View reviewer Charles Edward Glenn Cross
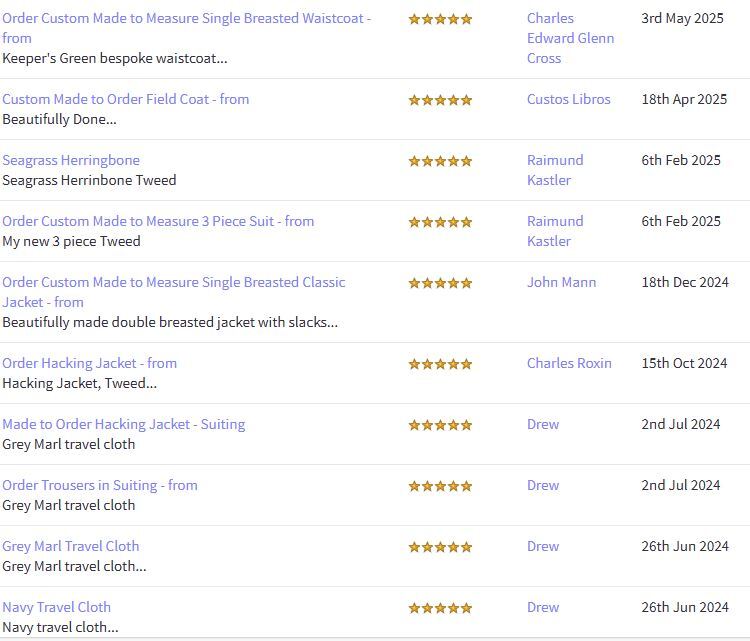Screen dimensions: 750x641 coord(570,38)
